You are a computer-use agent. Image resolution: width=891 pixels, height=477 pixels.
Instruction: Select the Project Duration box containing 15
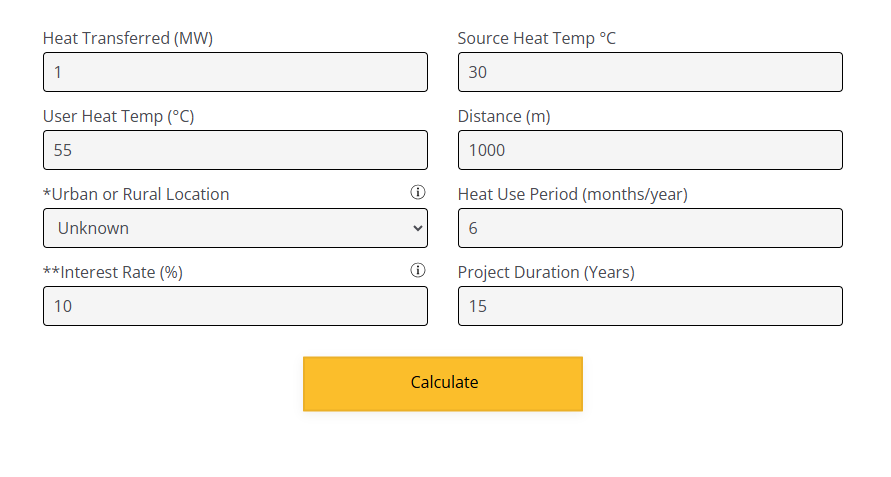[x=650, y=306]
